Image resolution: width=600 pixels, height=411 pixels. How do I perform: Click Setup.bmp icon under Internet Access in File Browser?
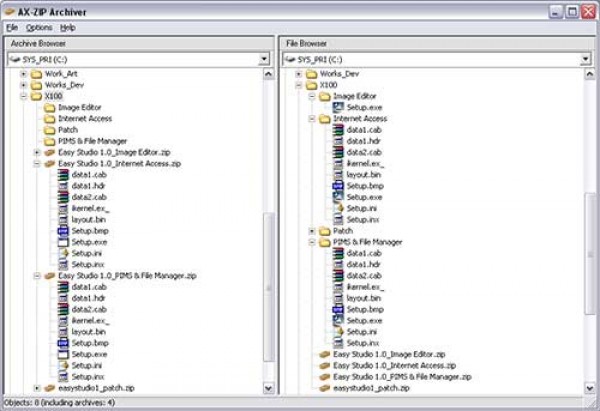(338, 186)
